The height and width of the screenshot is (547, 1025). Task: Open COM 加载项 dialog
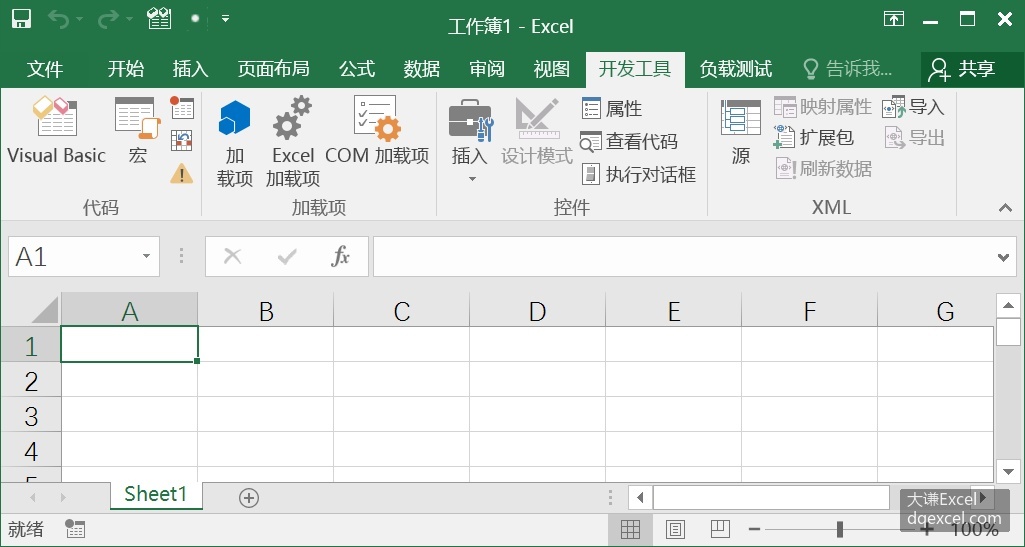click(x=377, y=131)
